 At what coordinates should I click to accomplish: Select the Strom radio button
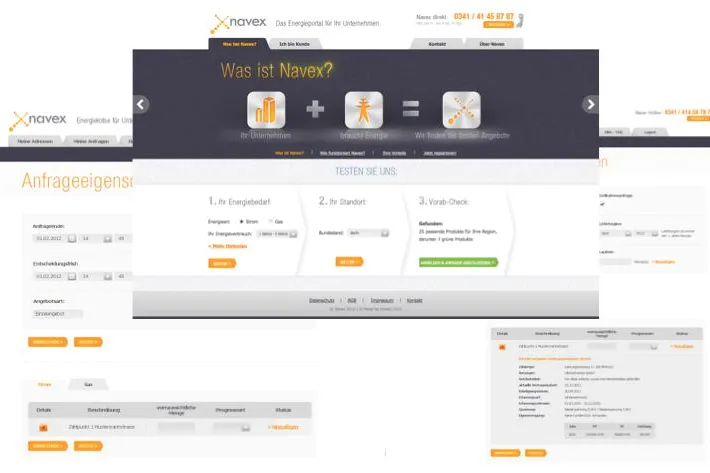tap(241, 221)
